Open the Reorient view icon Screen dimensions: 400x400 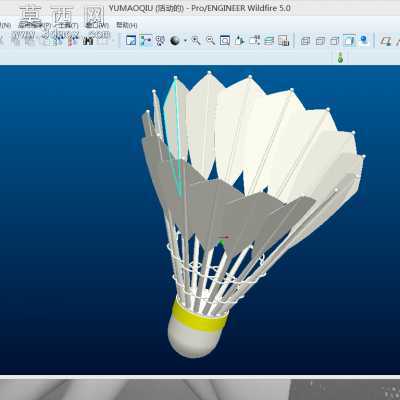point(239,41)
